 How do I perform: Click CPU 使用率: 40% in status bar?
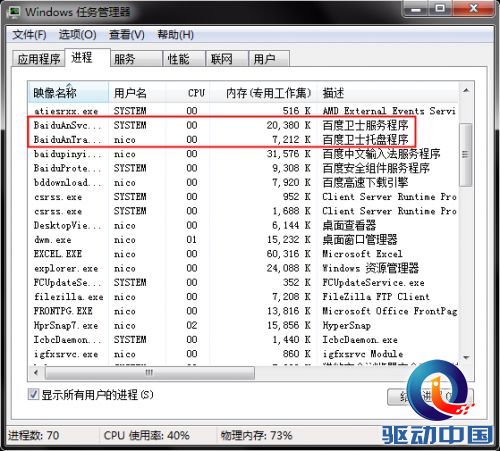tap(147, 435)
